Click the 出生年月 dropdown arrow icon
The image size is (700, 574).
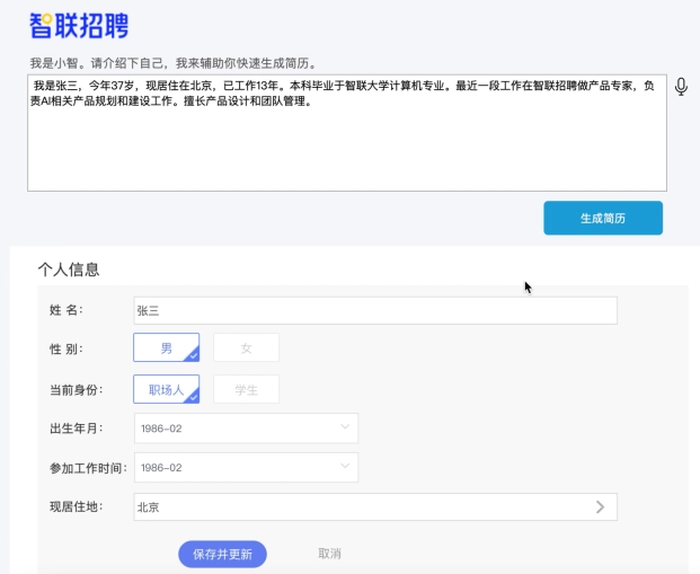345,427
